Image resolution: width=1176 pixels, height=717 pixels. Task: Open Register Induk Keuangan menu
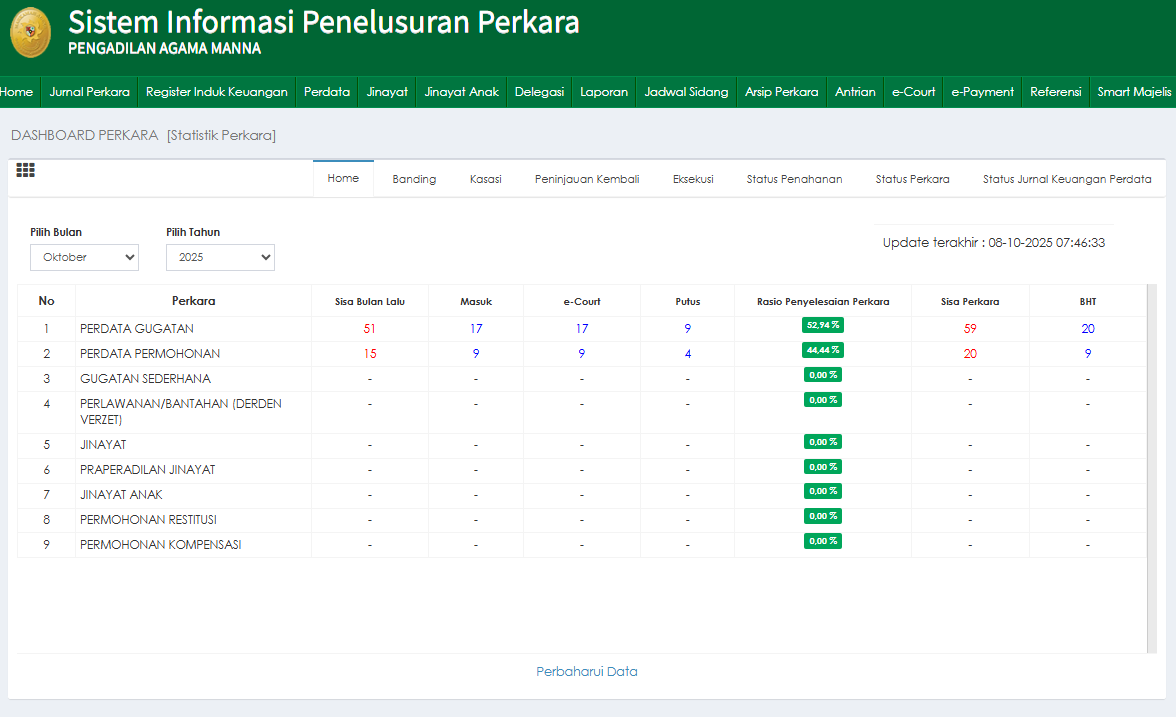click(x=217, y=92)
